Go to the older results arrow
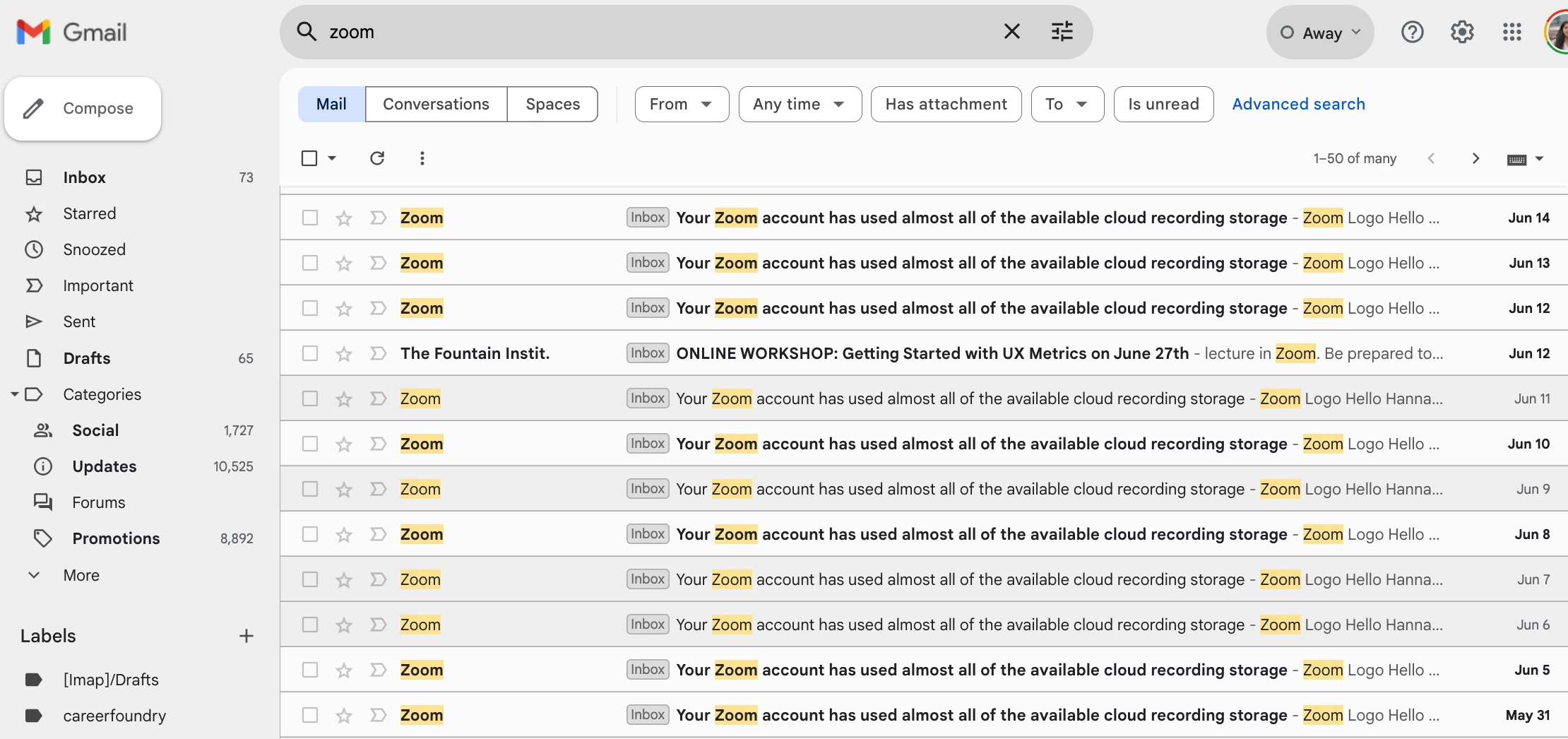 tap(1475, 158)
